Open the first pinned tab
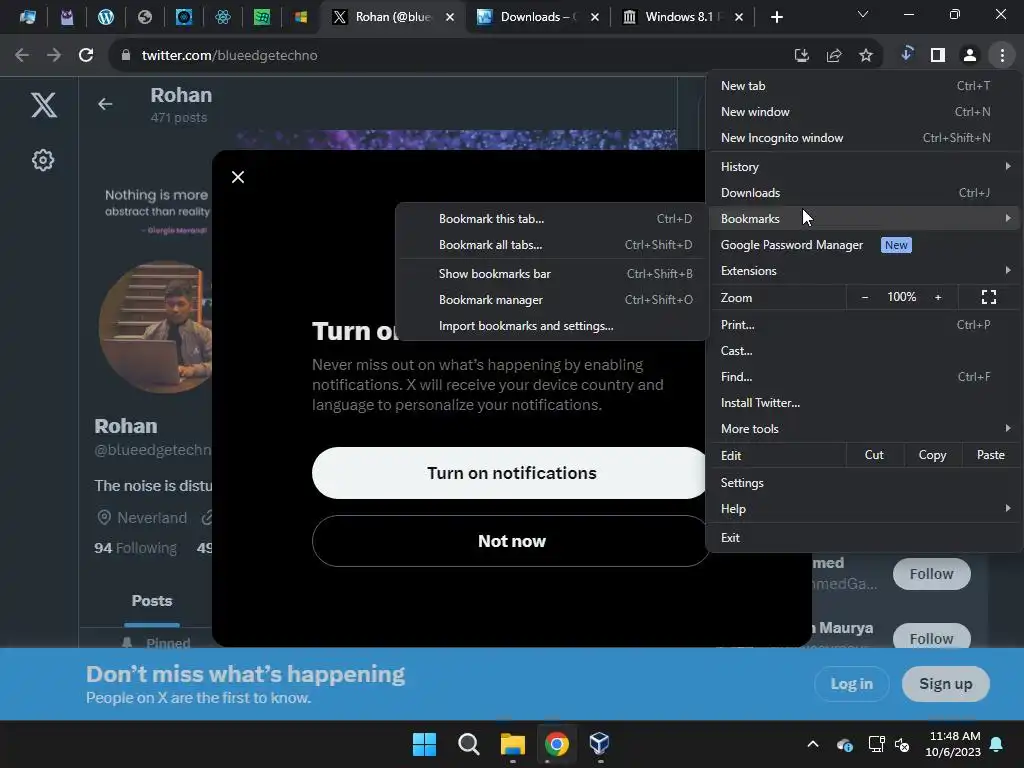The height and width of the screenshot is (768, 1024). click(27, 17)
